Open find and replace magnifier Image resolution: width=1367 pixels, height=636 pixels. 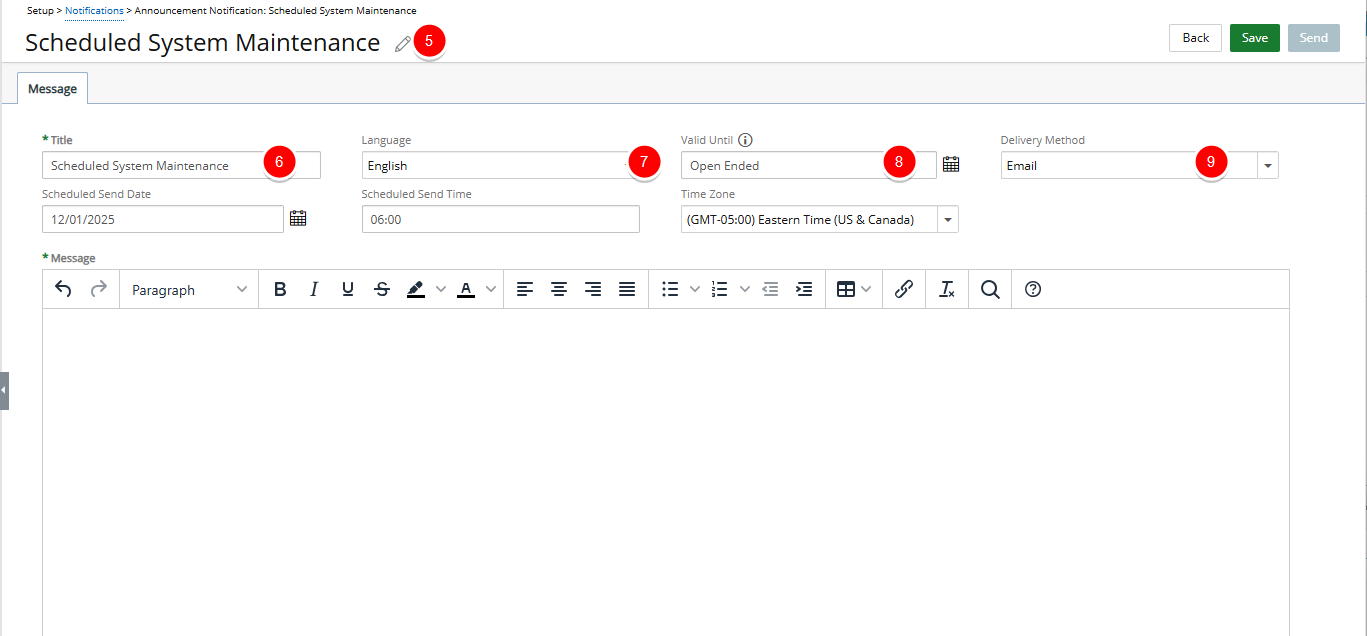pos(990,289)
